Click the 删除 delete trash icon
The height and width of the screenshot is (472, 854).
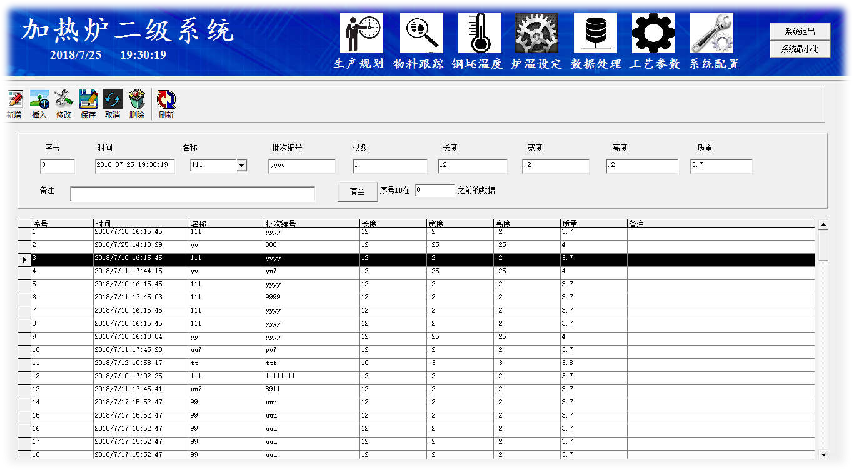(137, 104)
